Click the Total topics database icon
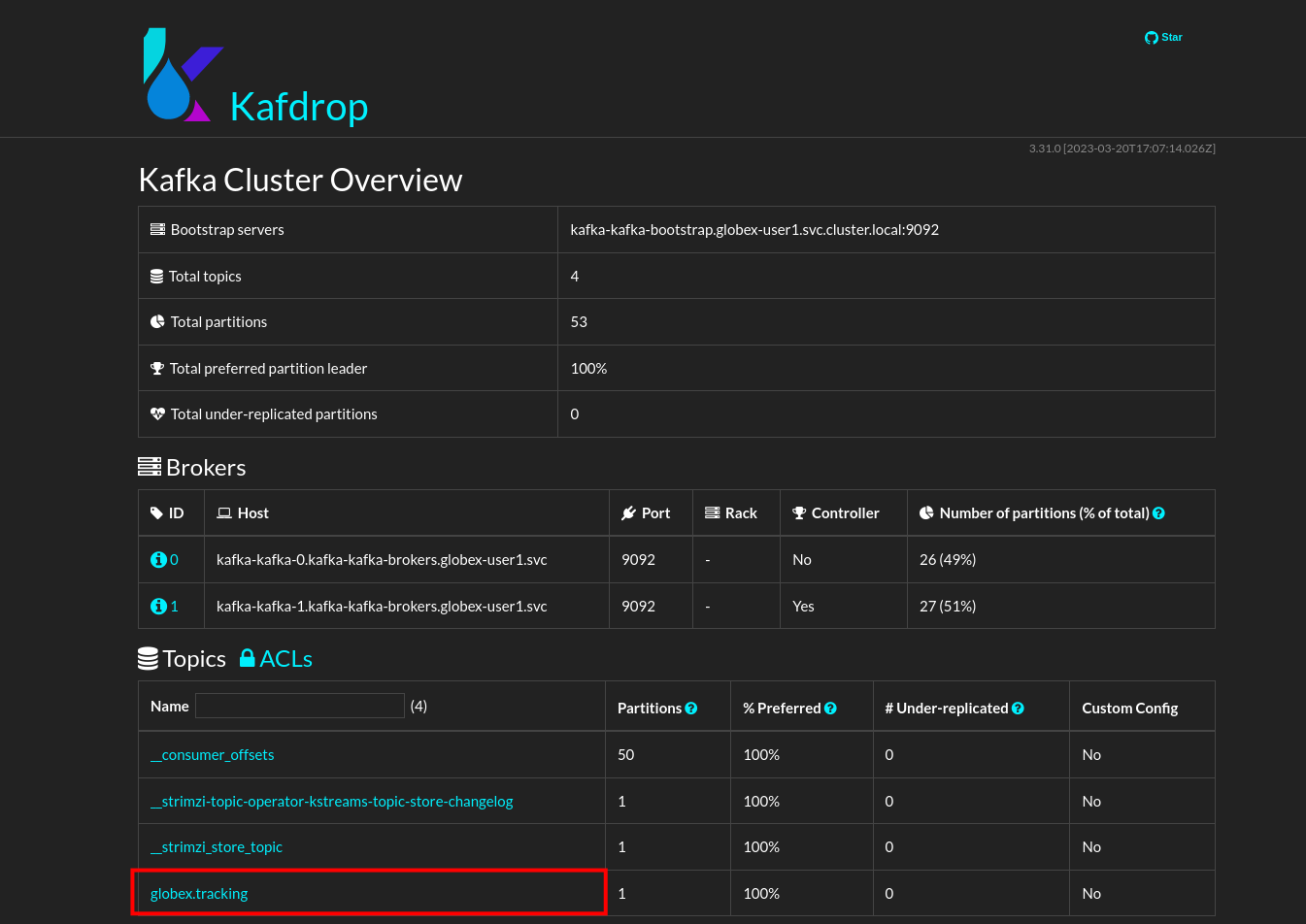Viewport: 1306px width, 924px height. (x=156, y=277)
